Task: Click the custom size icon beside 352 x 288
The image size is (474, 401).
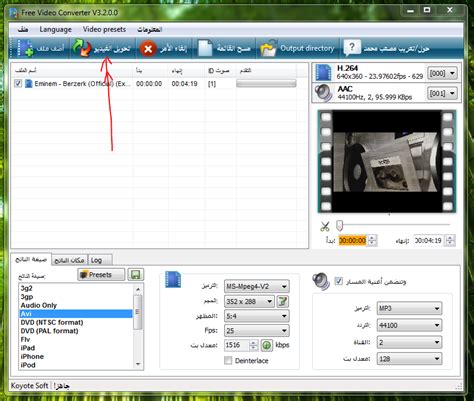Action: pos(283,302)
